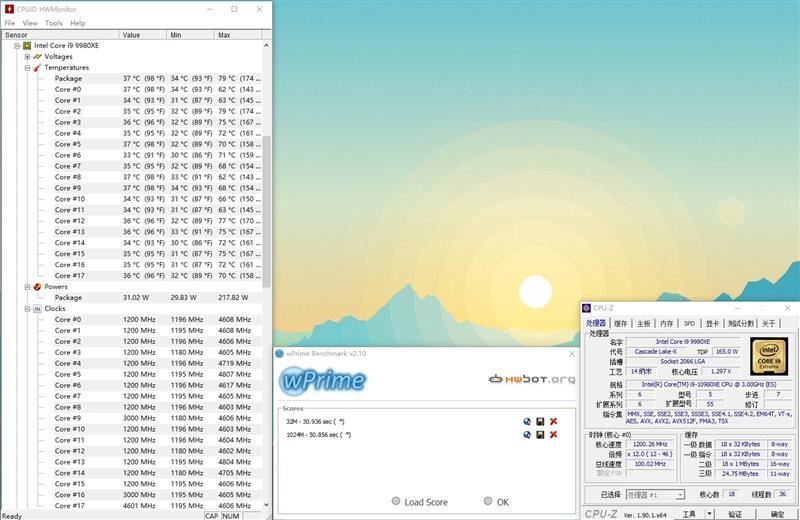Expand the Voltages tree node
This screenshot has height=520, width=800.
[28, 57]
